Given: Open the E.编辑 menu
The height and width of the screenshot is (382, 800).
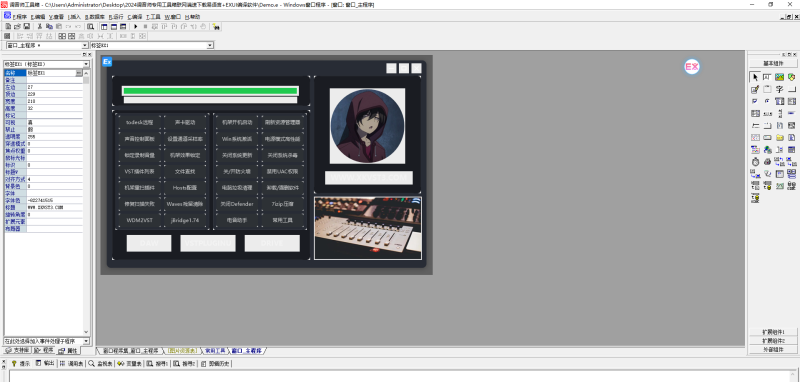Looking at the screenshot, I should [38, 17].
